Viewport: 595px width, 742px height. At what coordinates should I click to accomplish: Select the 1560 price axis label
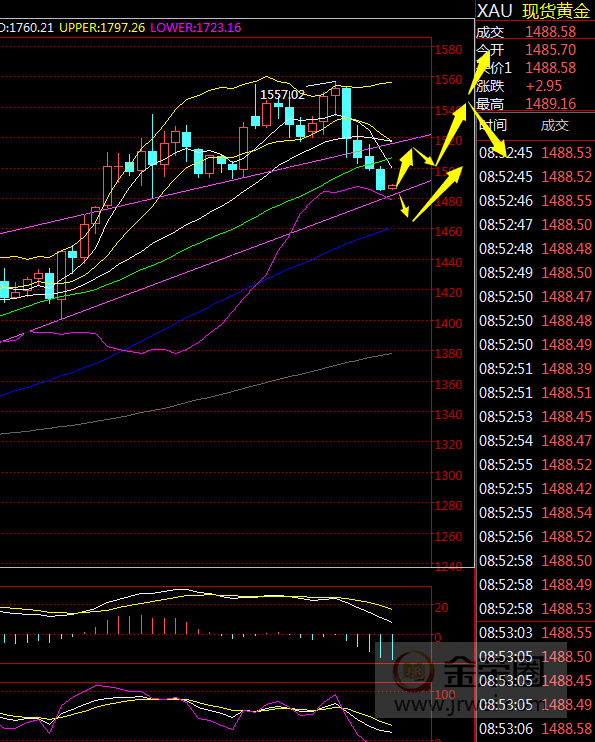tap(448, 80)
